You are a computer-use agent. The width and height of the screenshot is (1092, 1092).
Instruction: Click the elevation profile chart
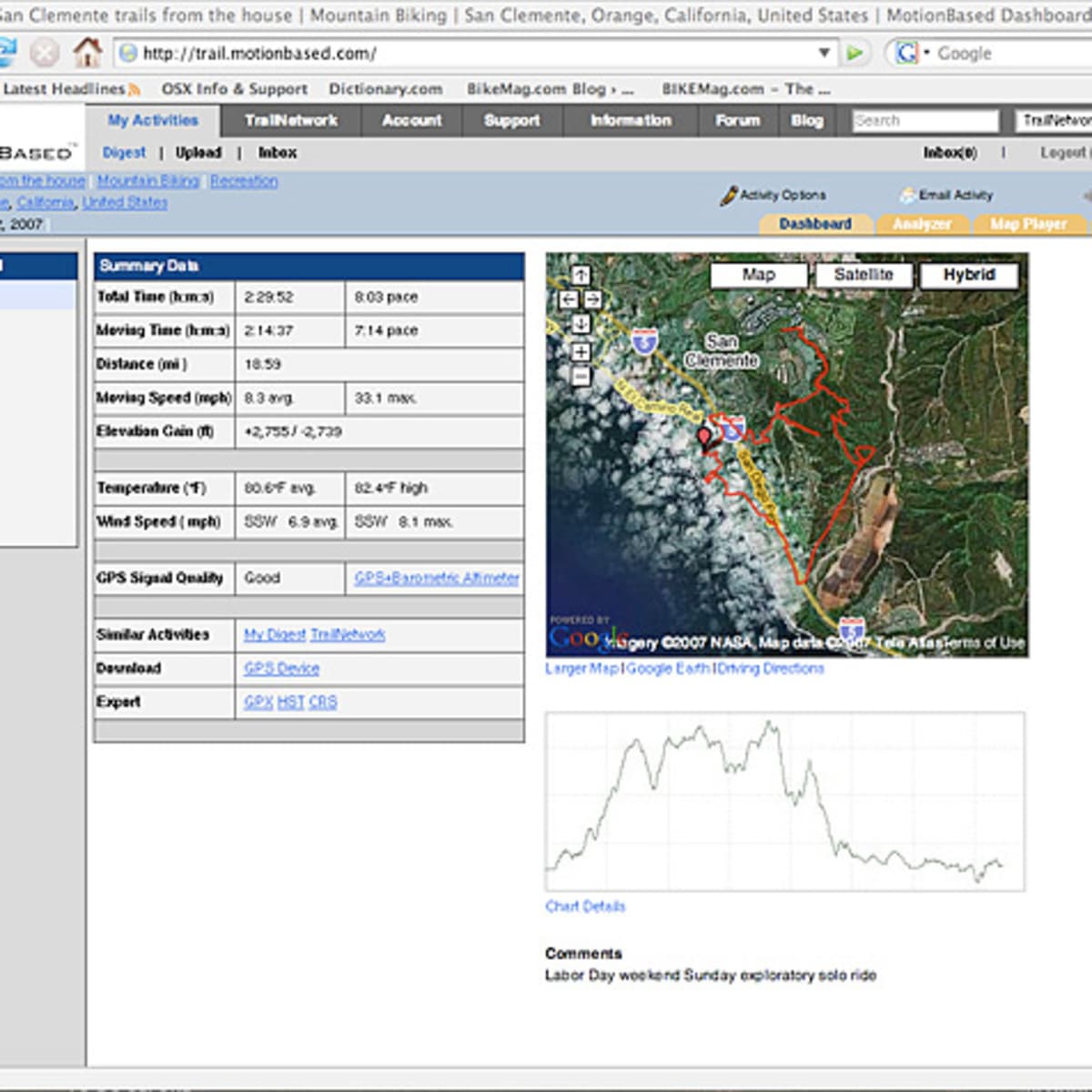coord(784,801)
